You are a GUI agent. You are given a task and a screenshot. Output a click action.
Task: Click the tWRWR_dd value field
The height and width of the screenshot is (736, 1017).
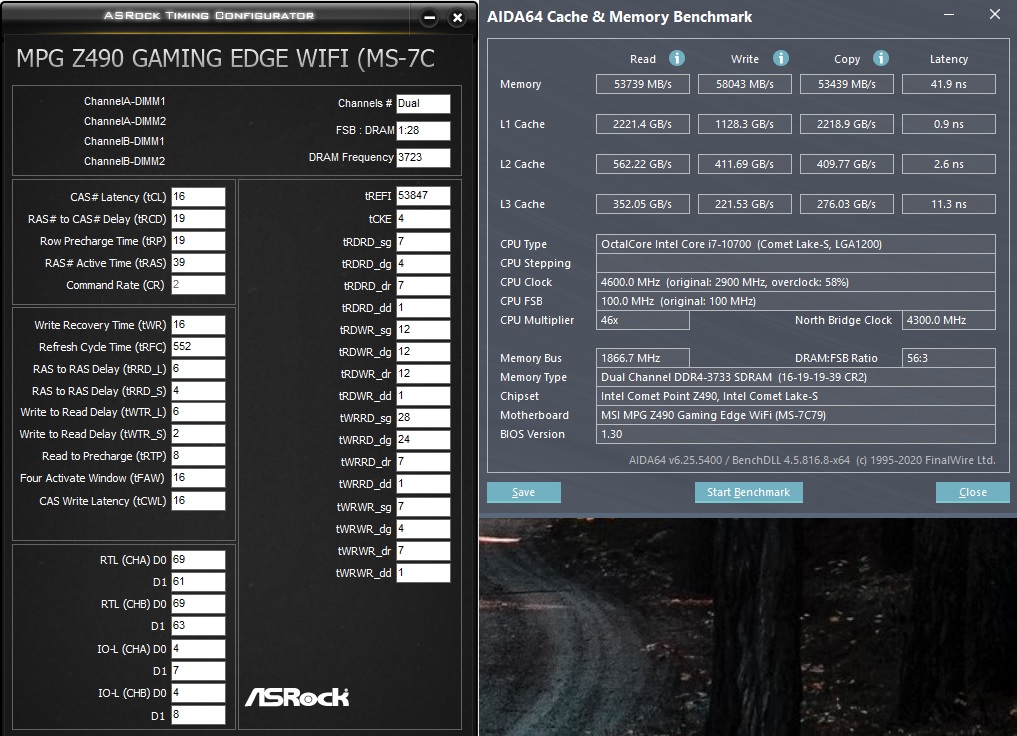coord(423,573)
